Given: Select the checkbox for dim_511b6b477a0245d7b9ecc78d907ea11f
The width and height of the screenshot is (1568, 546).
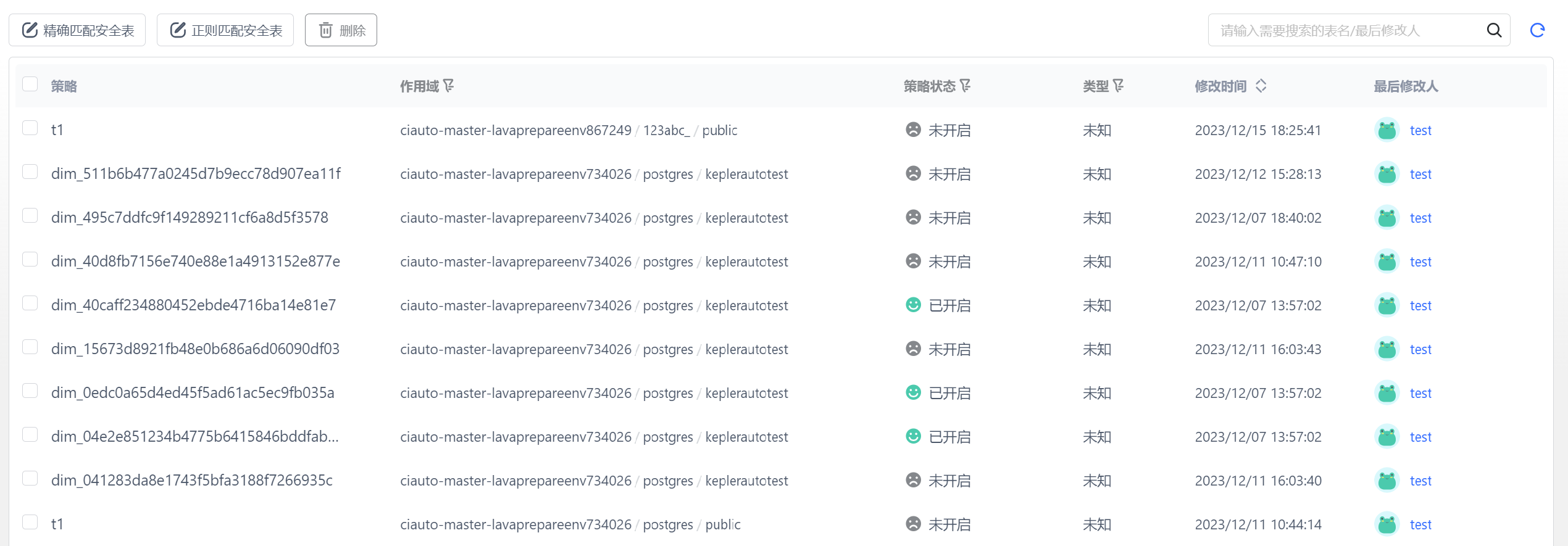Looking at the screenshot, I should coord(30,172).
